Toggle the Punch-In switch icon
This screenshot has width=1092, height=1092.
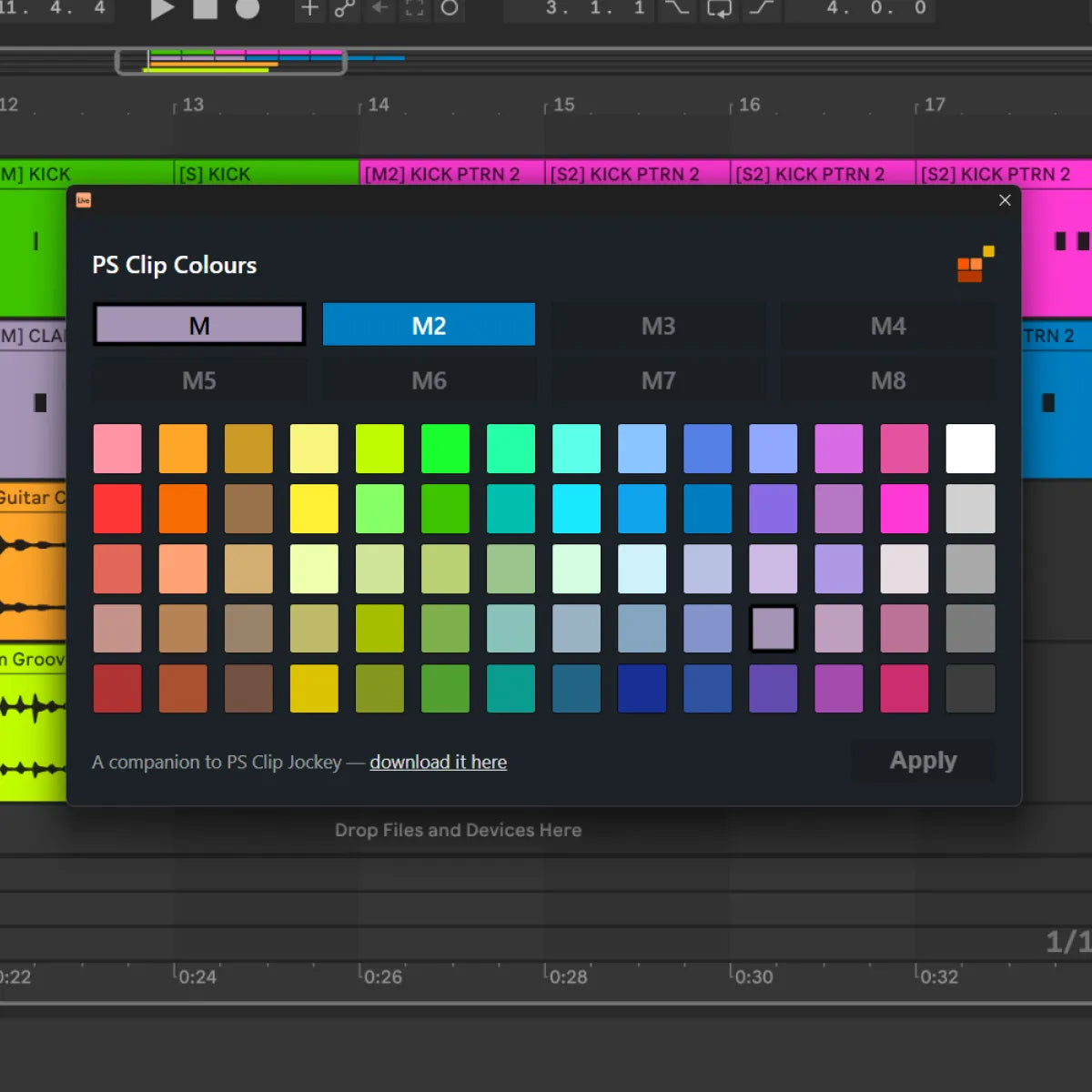point(676,8)
